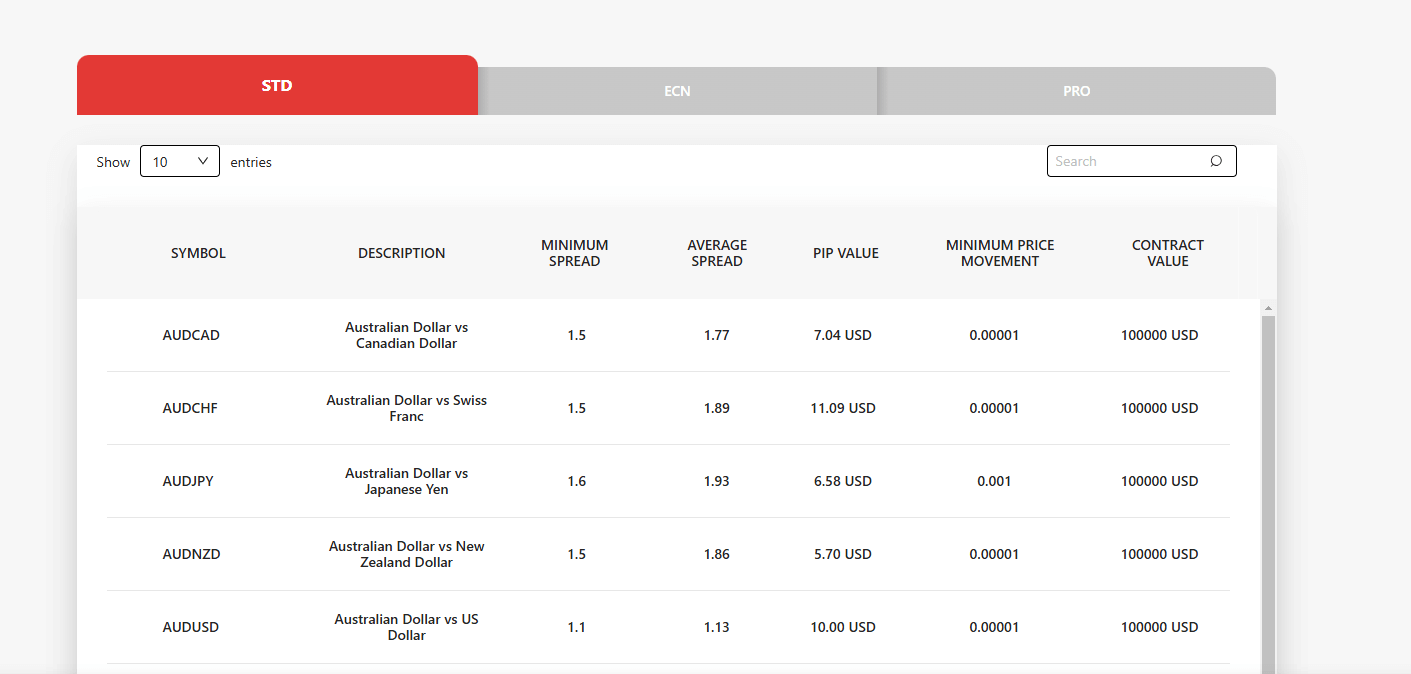Click AUDUSD minimum spread 1.1
1411x674 pixels.
[x=577, y=627]
